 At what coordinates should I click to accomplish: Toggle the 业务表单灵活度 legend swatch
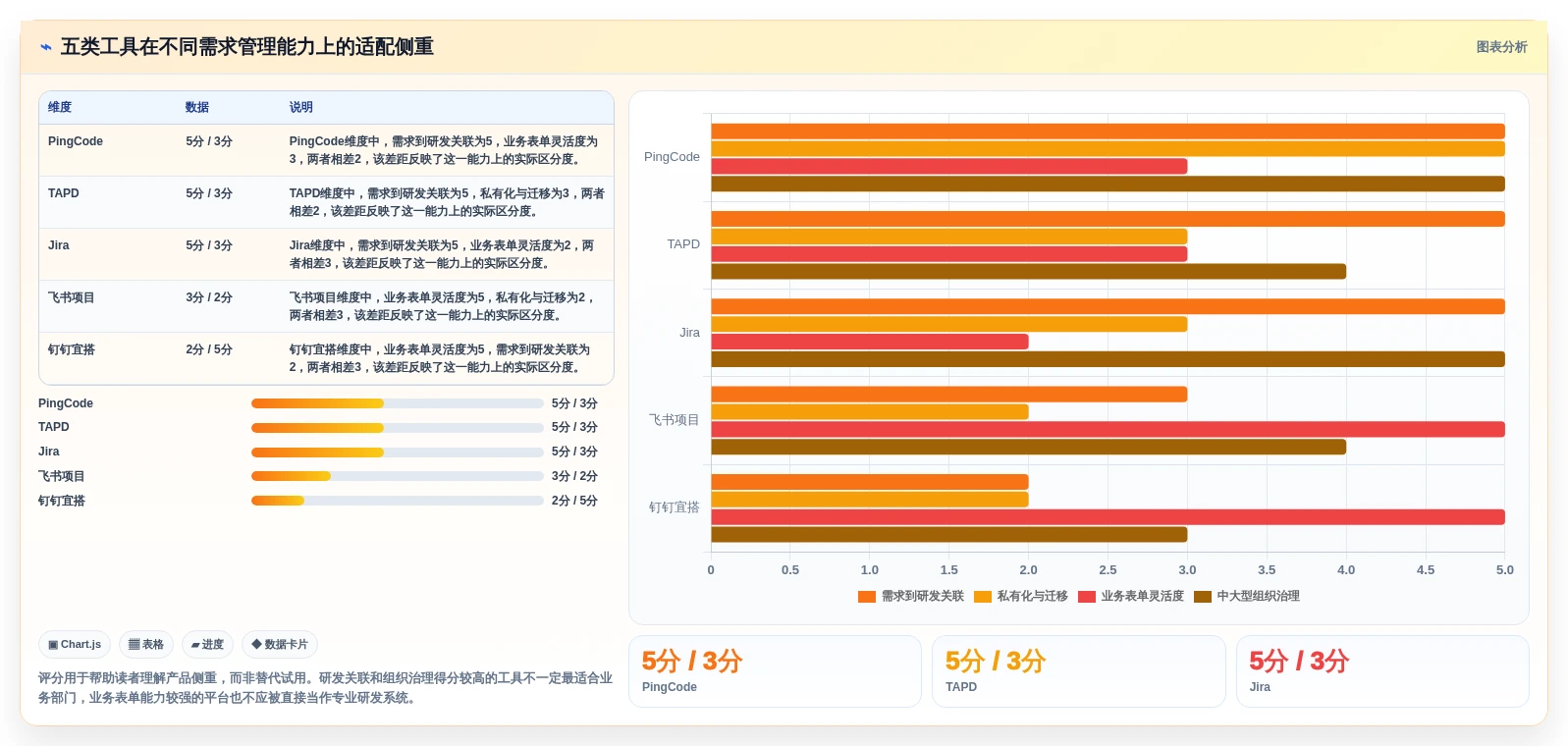click(1086, 597)
